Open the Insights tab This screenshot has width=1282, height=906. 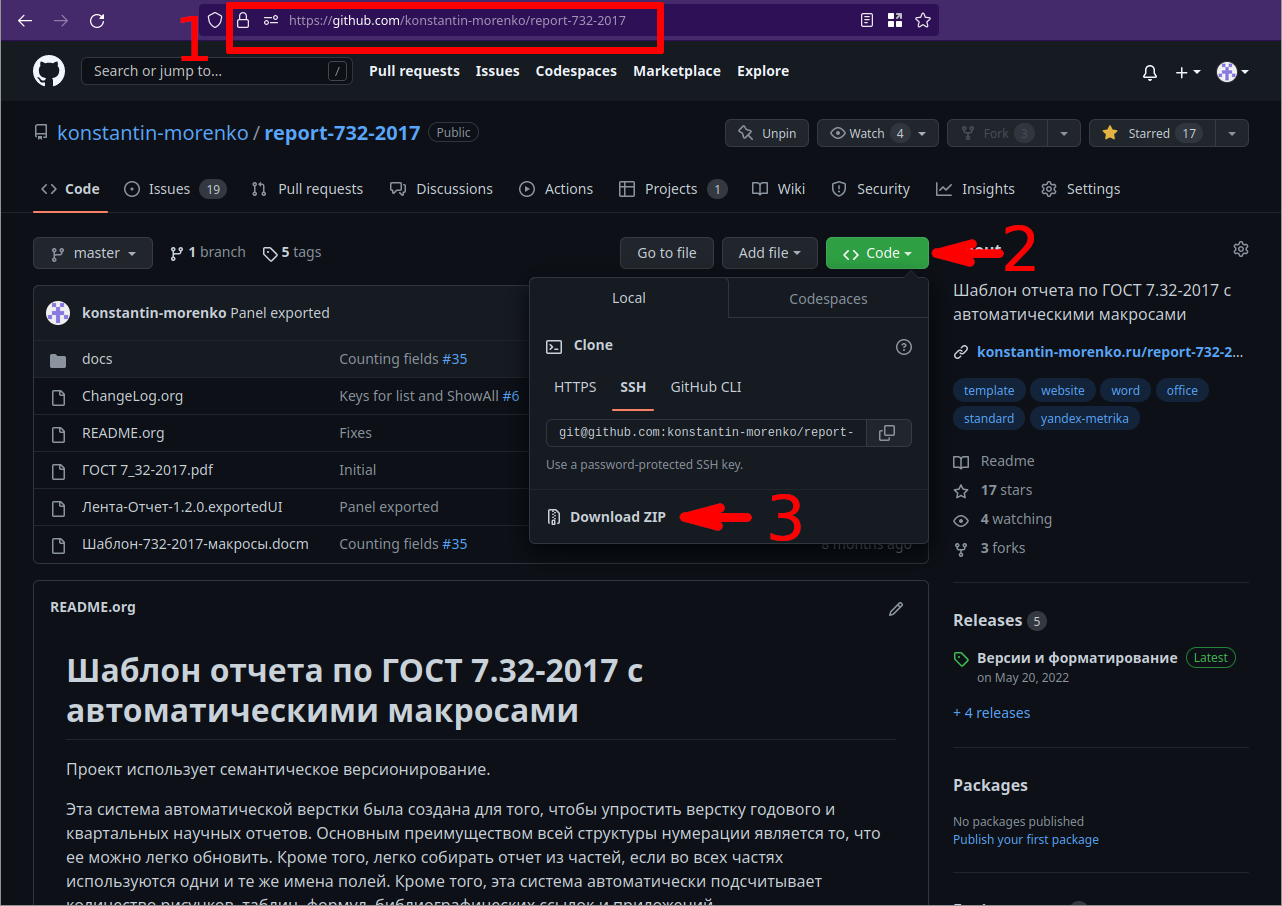(x=975, y=189)
